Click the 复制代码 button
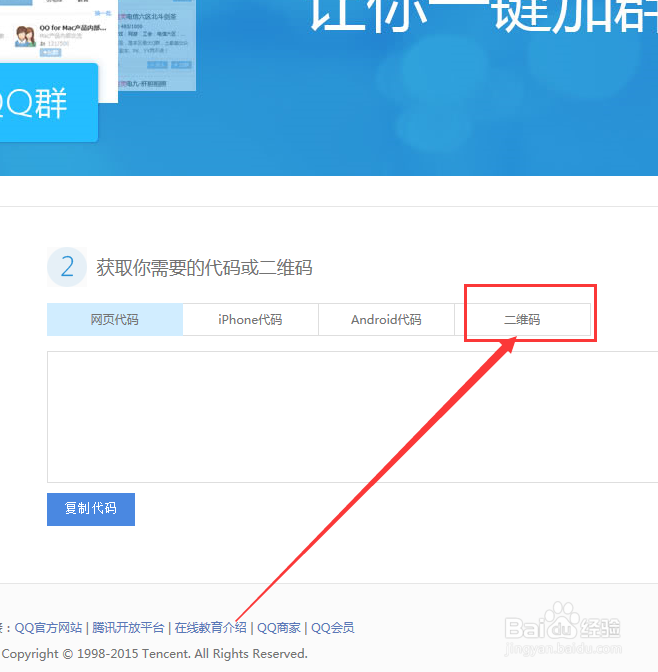658x672 pixels. coord(91,509)
